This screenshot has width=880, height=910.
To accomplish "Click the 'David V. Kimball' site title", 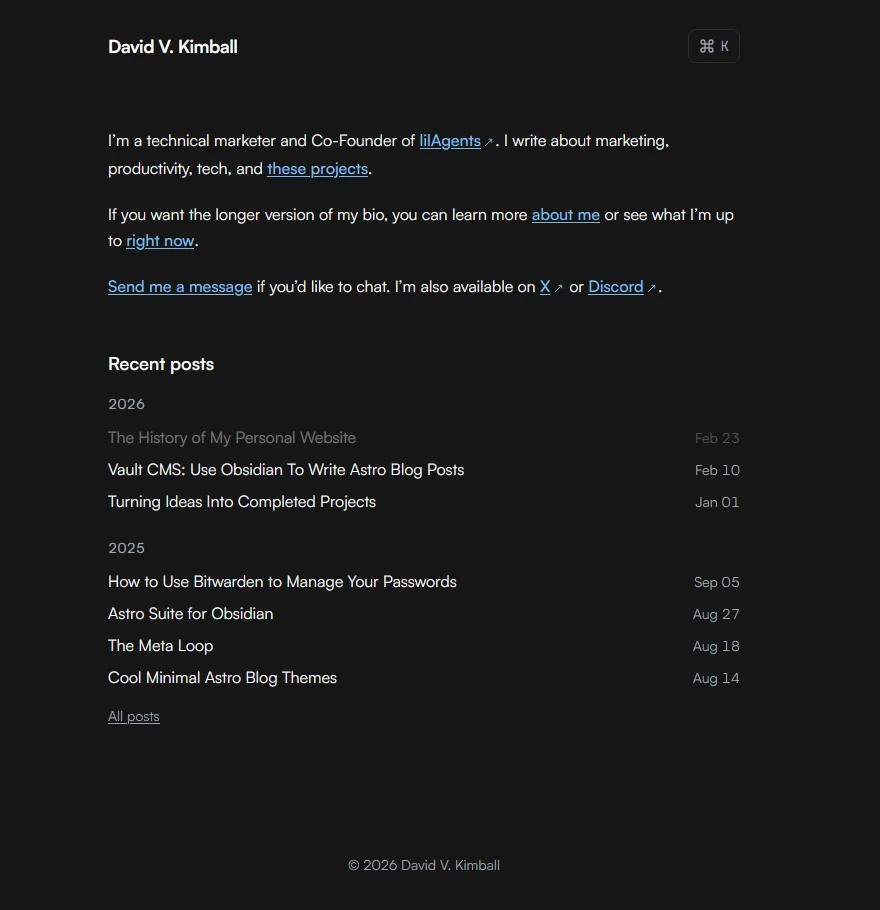I will [172, 46].
